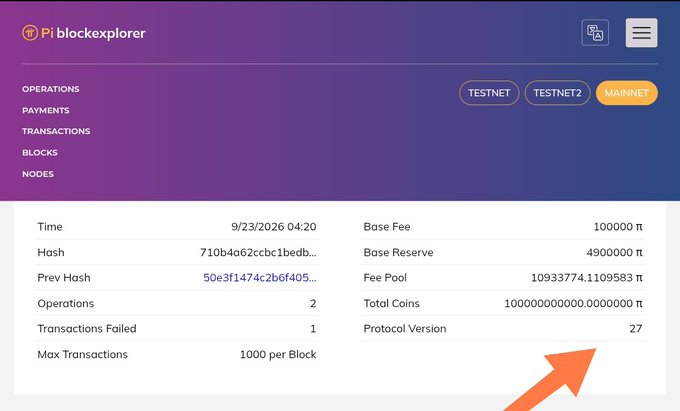
Task: Click the Protocol Version value 27
Action: point(636,329)
